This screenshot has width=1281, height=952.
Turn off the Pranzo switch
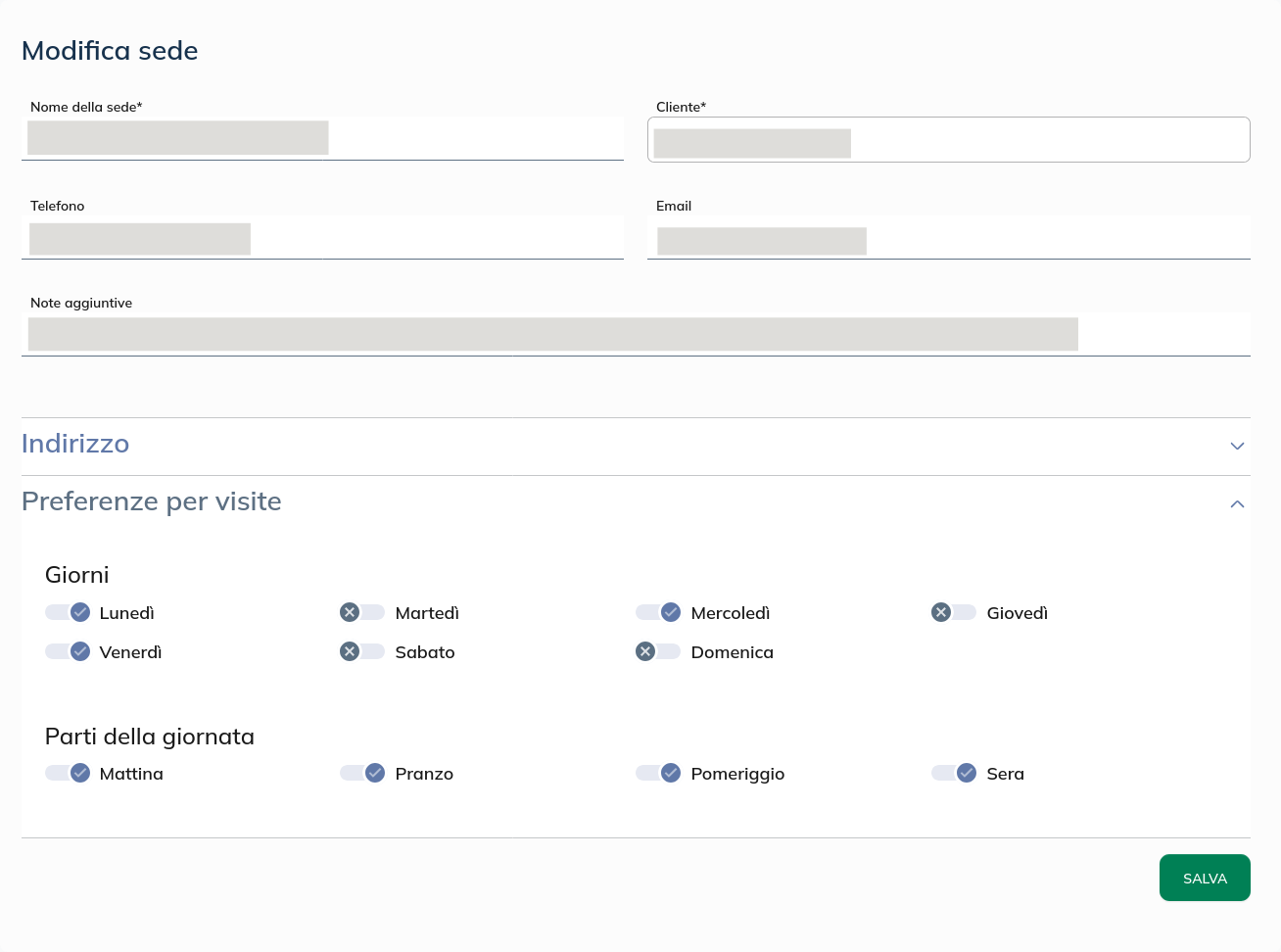(362, 774)
